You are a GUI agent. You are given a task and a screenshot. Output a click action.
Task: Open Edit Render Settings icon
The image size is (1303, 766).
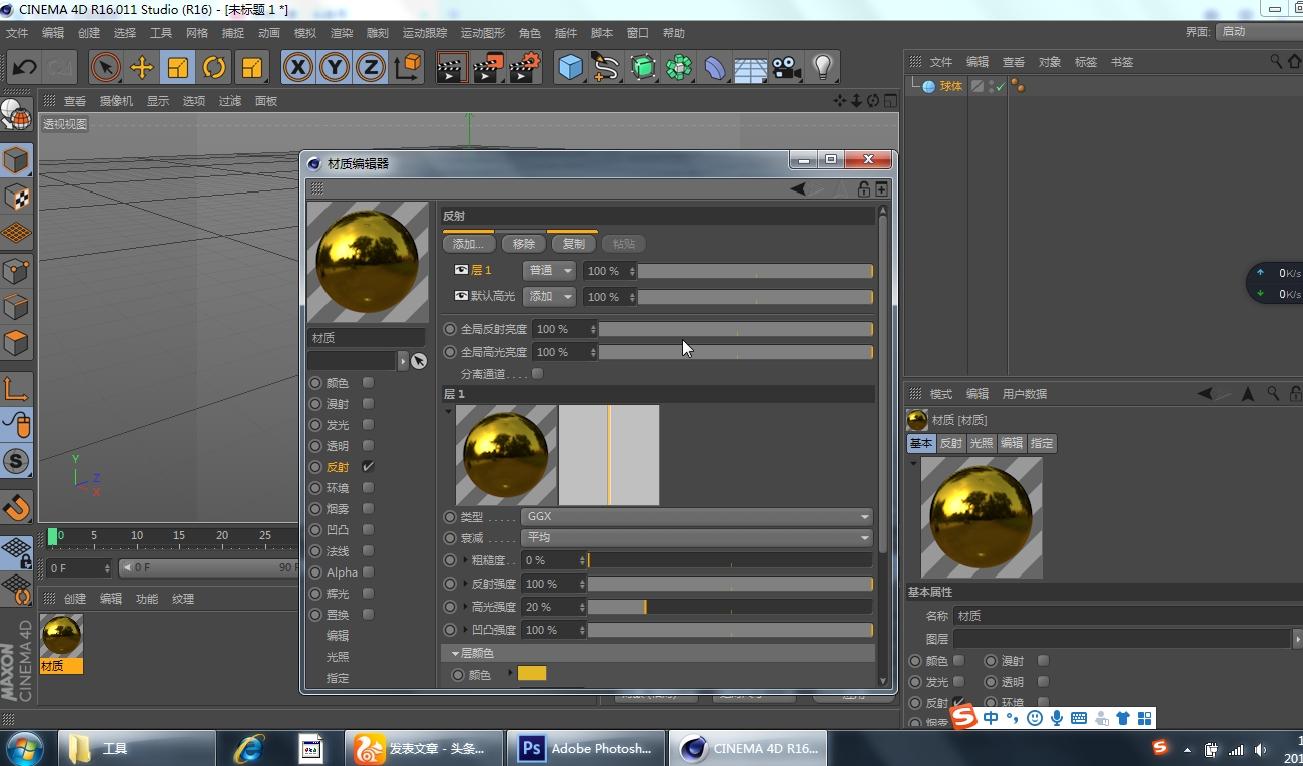pos(525,68)
